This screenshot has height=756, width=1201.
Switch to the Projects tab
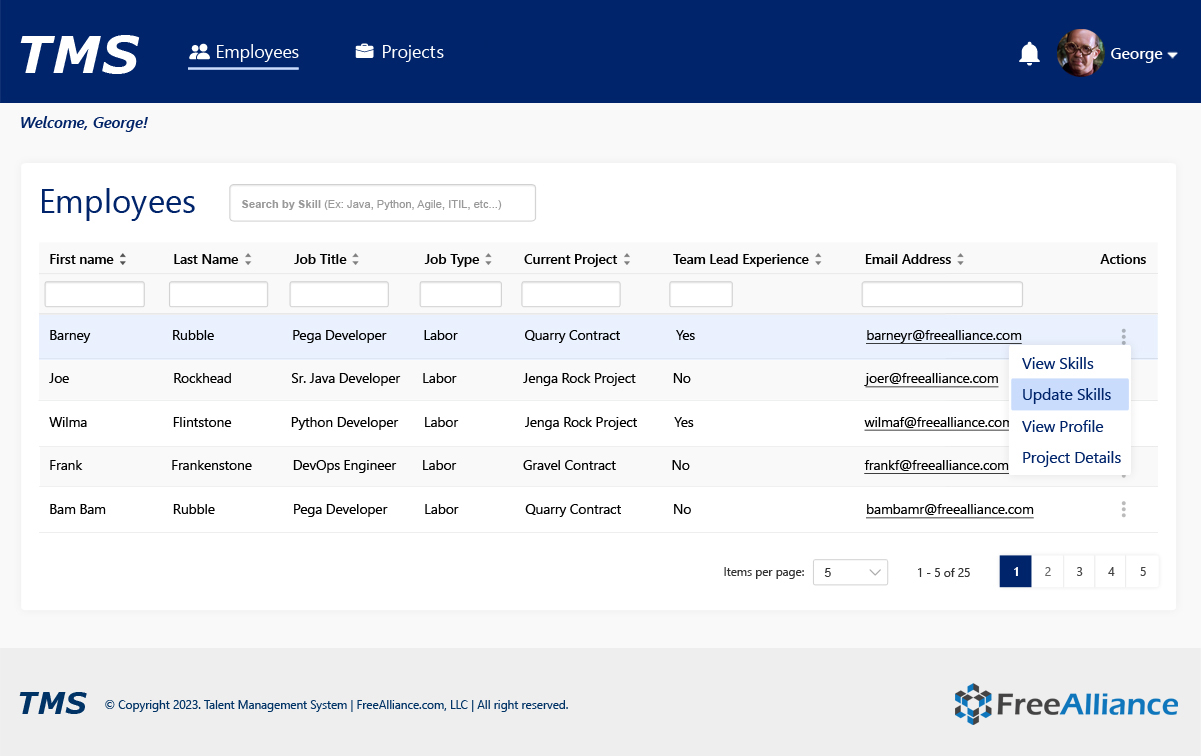(400, 52)
